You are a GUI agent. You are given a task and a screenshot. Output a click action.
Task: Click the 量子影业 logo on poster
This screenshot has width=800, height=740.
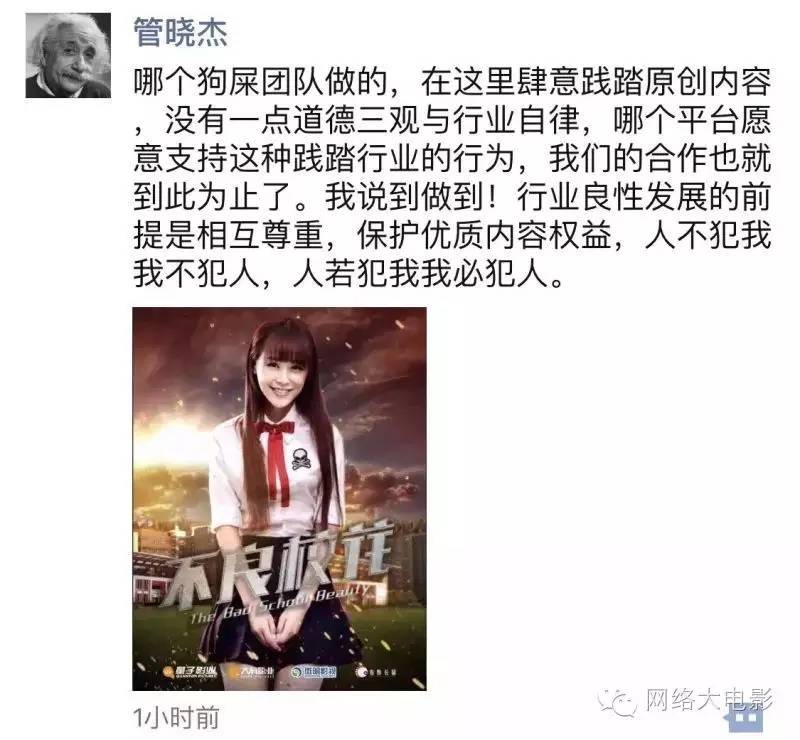(x=191, y=672)
